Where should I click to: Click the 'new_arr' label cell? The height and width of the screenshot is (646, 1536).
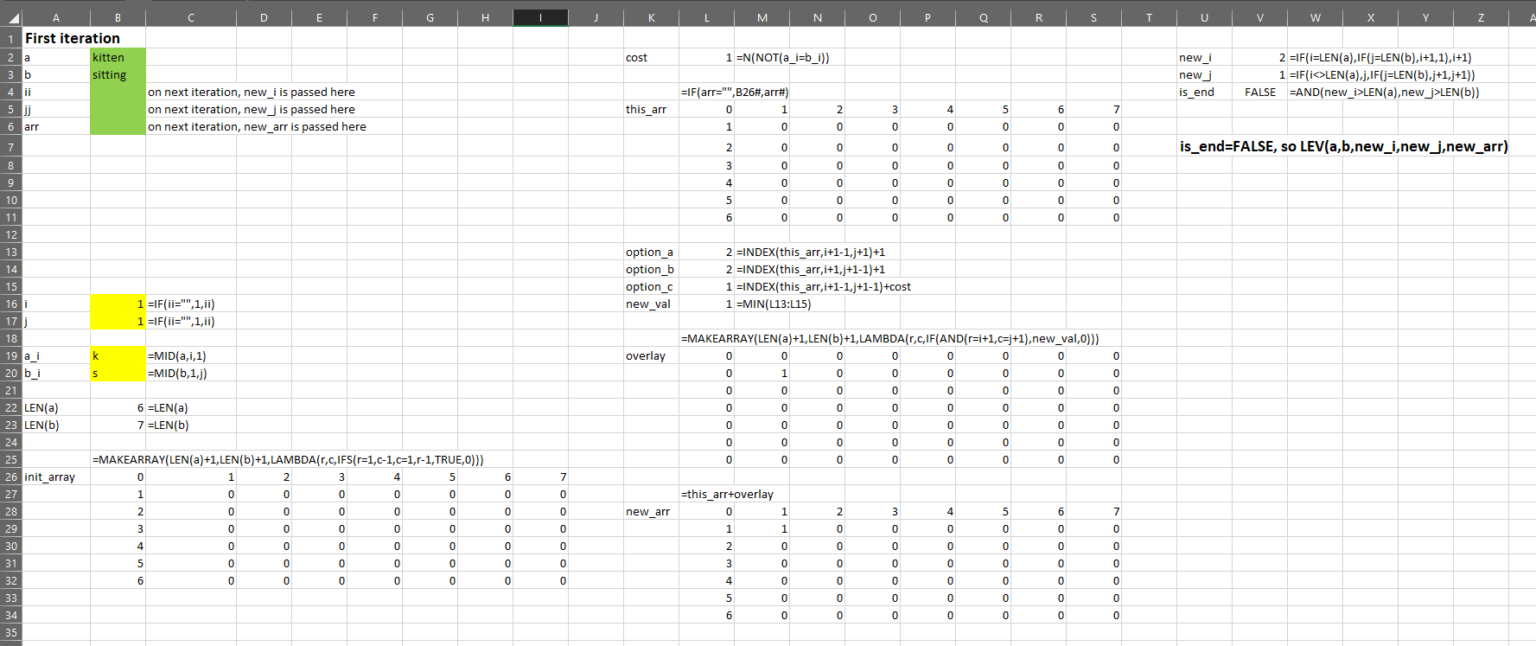pos(651,511)
